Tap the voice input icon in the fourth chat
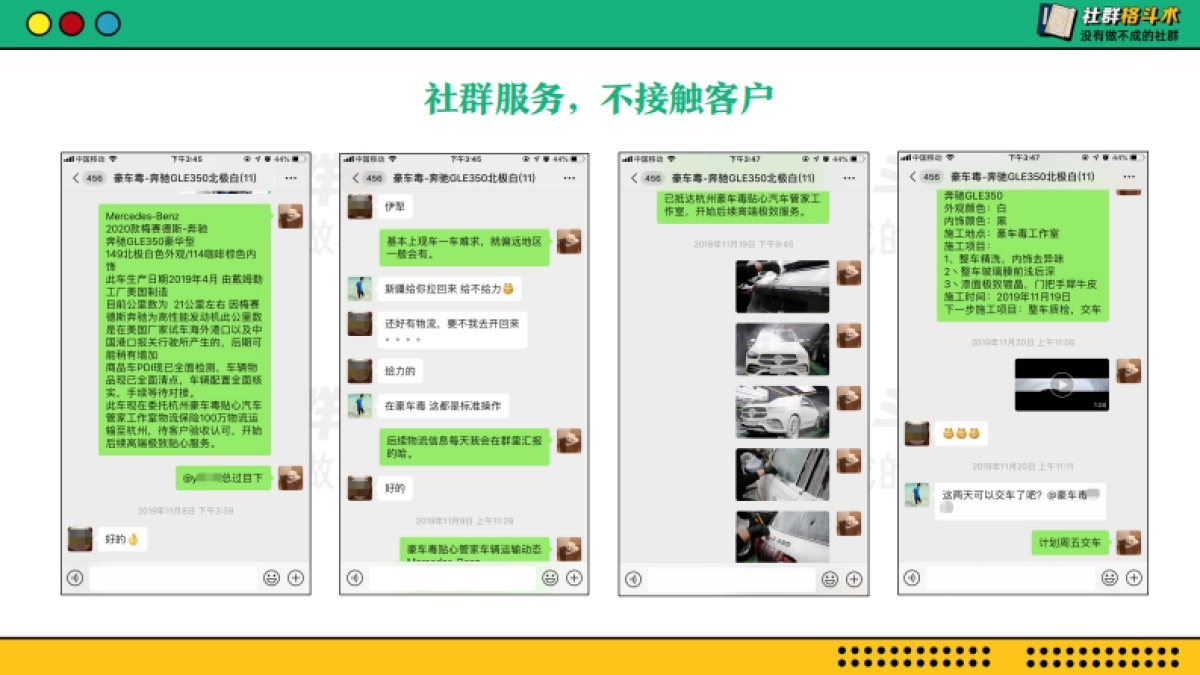This screenshot has height=675, width=1200. (x=913, y=578)
